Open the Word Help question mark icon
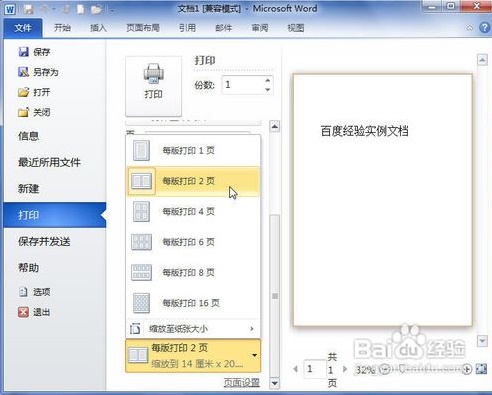This screenshot has width=492, height=395. 484,28
